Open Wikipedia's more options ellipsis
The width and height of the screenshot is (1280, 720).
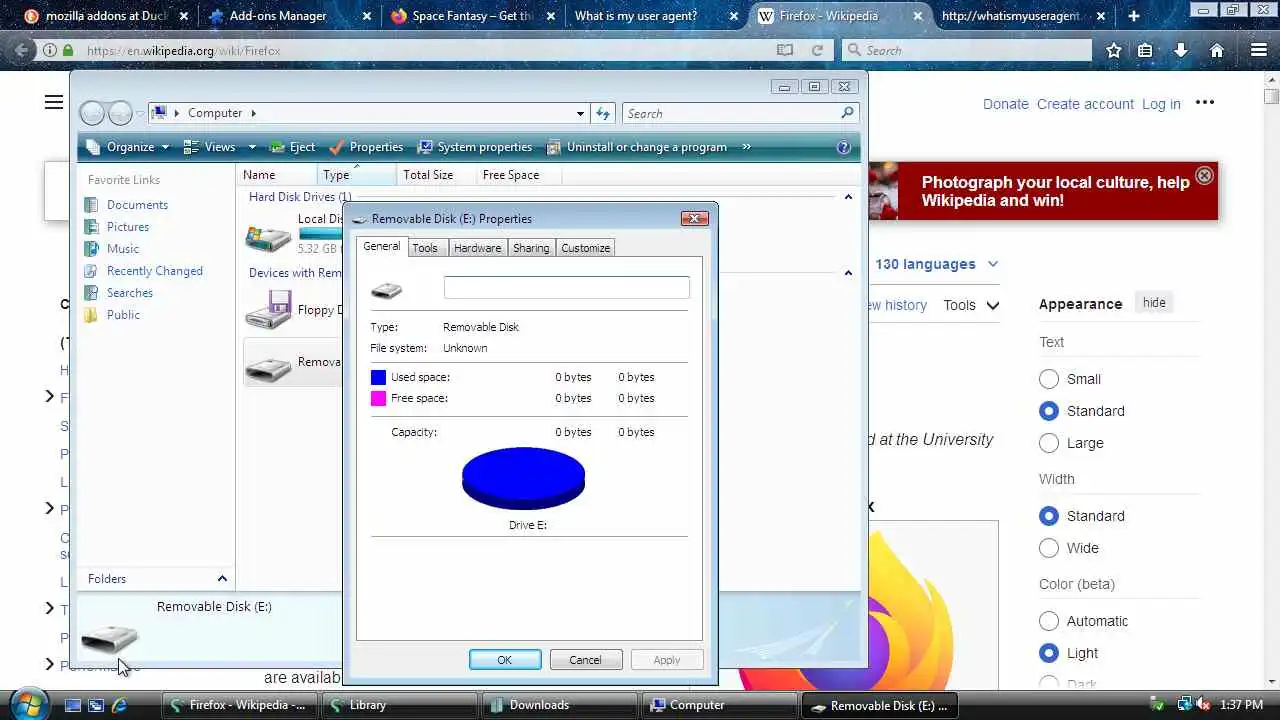[x=1204, y=102]
